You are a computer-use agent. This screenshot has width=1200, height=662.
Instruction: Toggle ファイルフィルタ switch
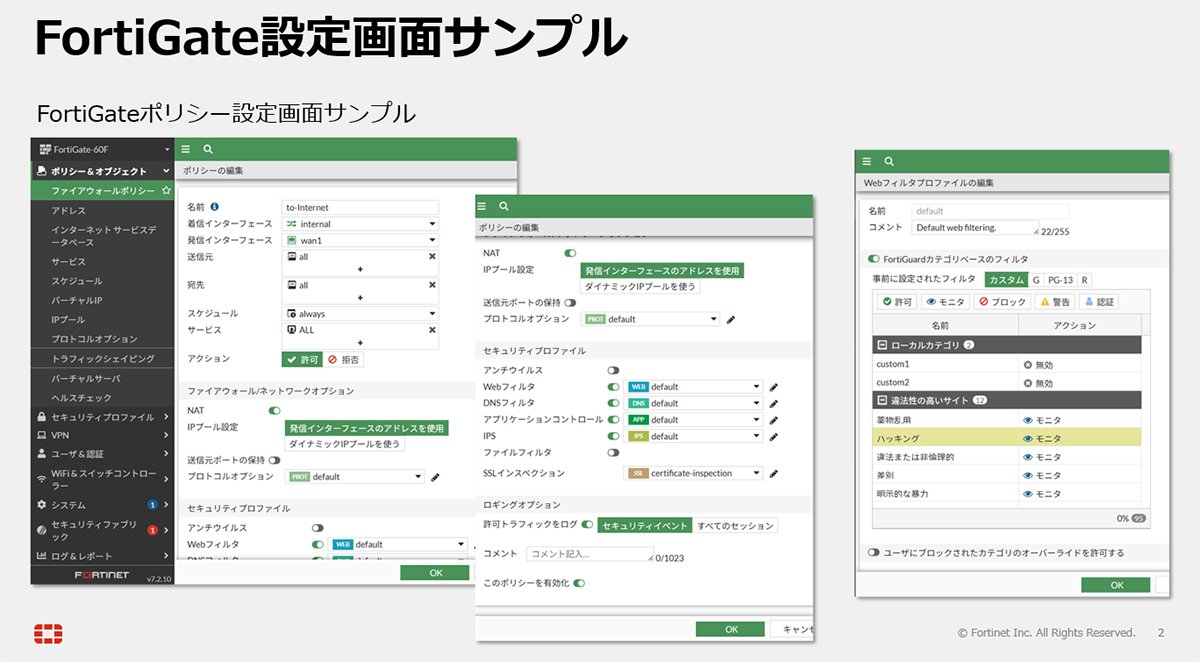coord(613,453)
